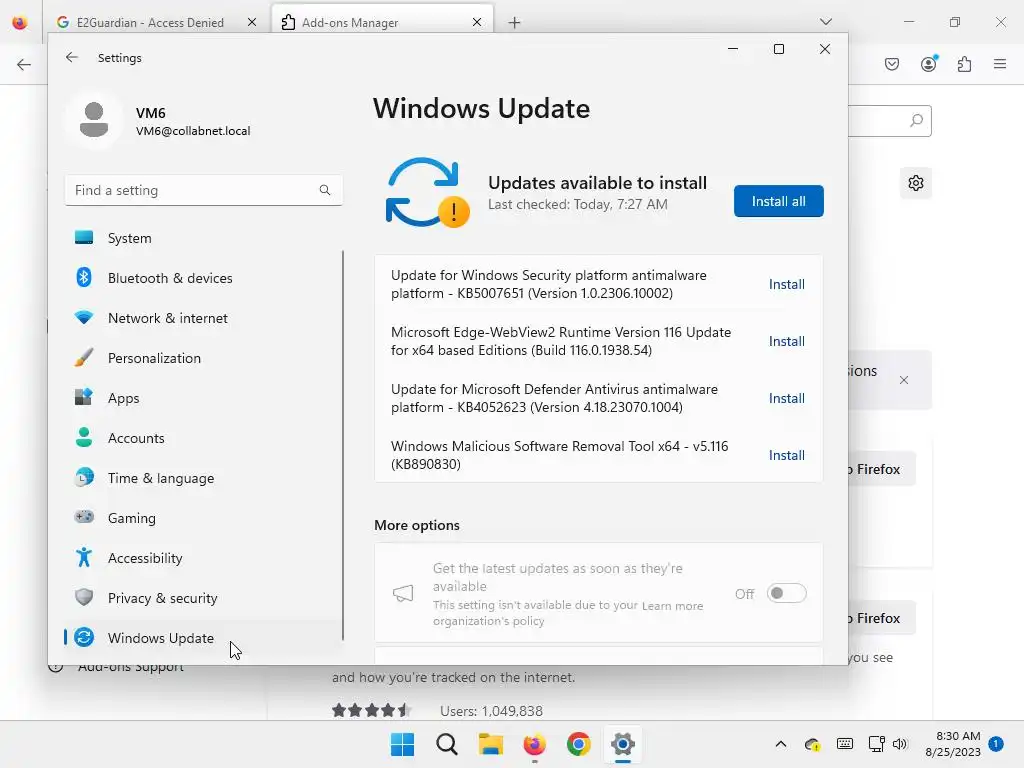
Task: Click Add-ons Manager gear icon
Action: click(916, 183)
